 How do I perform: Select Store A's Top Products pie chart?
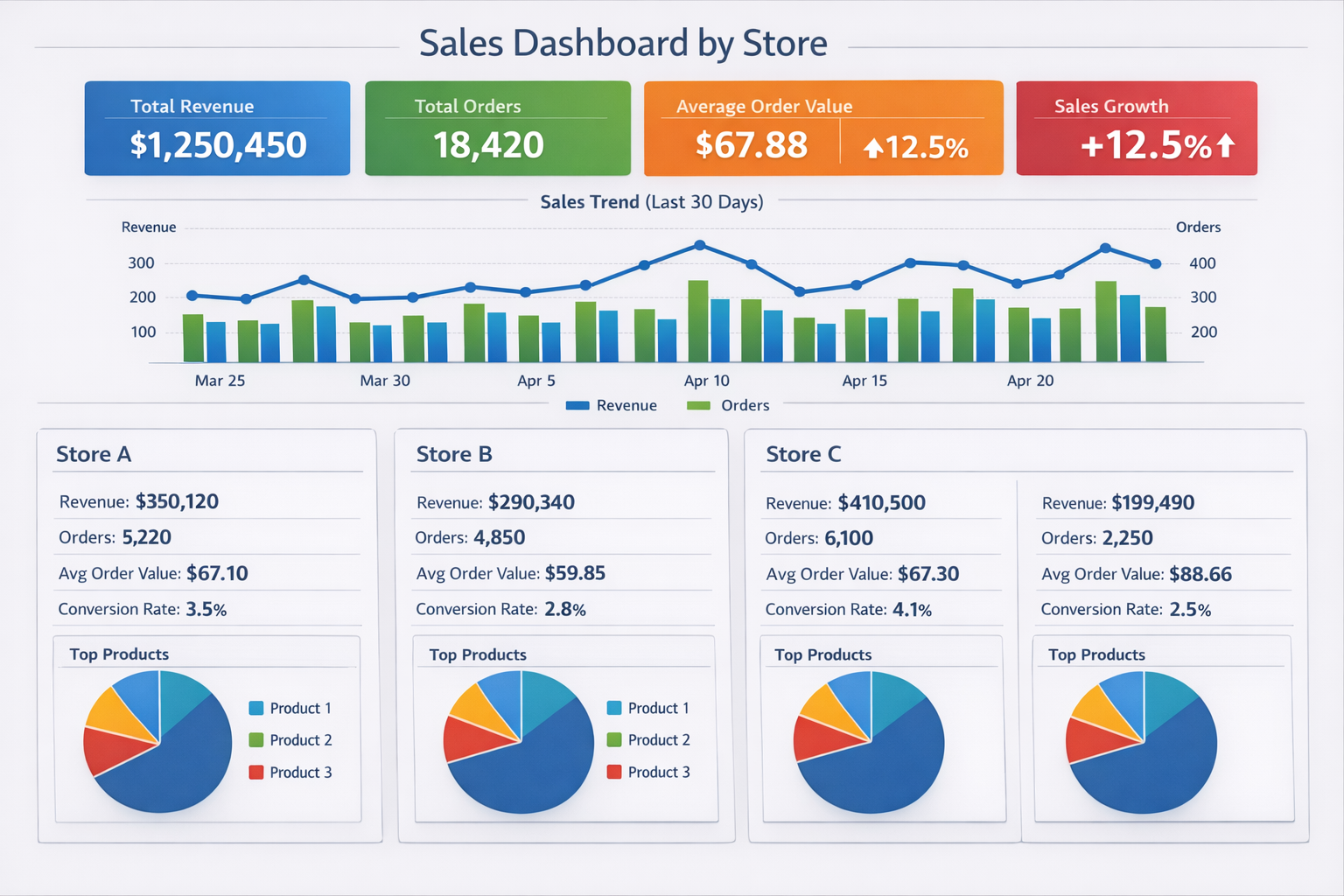[157, 741]
